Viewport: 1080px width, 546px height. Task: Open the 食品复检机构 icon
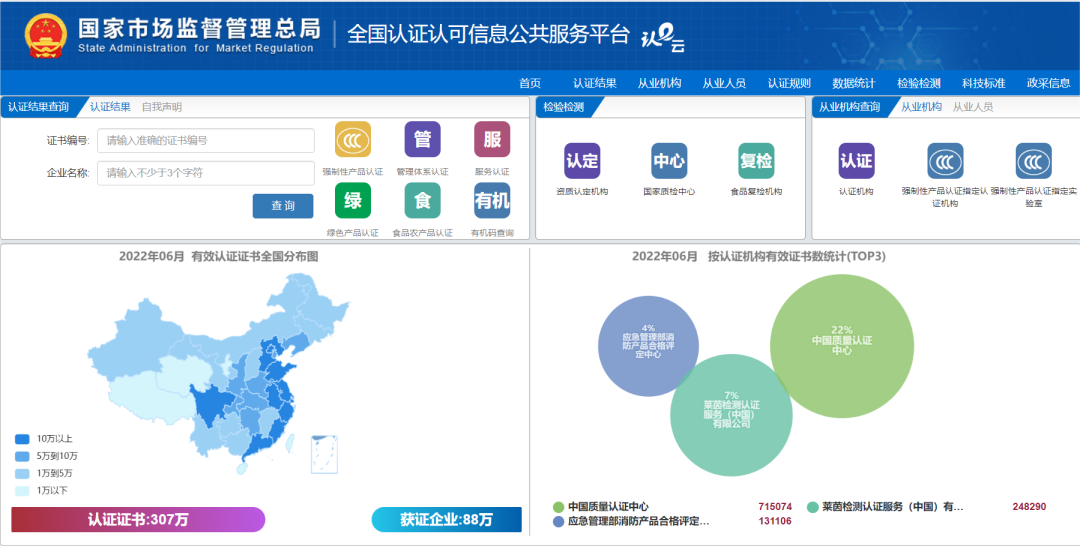pyautogui.click(x=756, y=161)
